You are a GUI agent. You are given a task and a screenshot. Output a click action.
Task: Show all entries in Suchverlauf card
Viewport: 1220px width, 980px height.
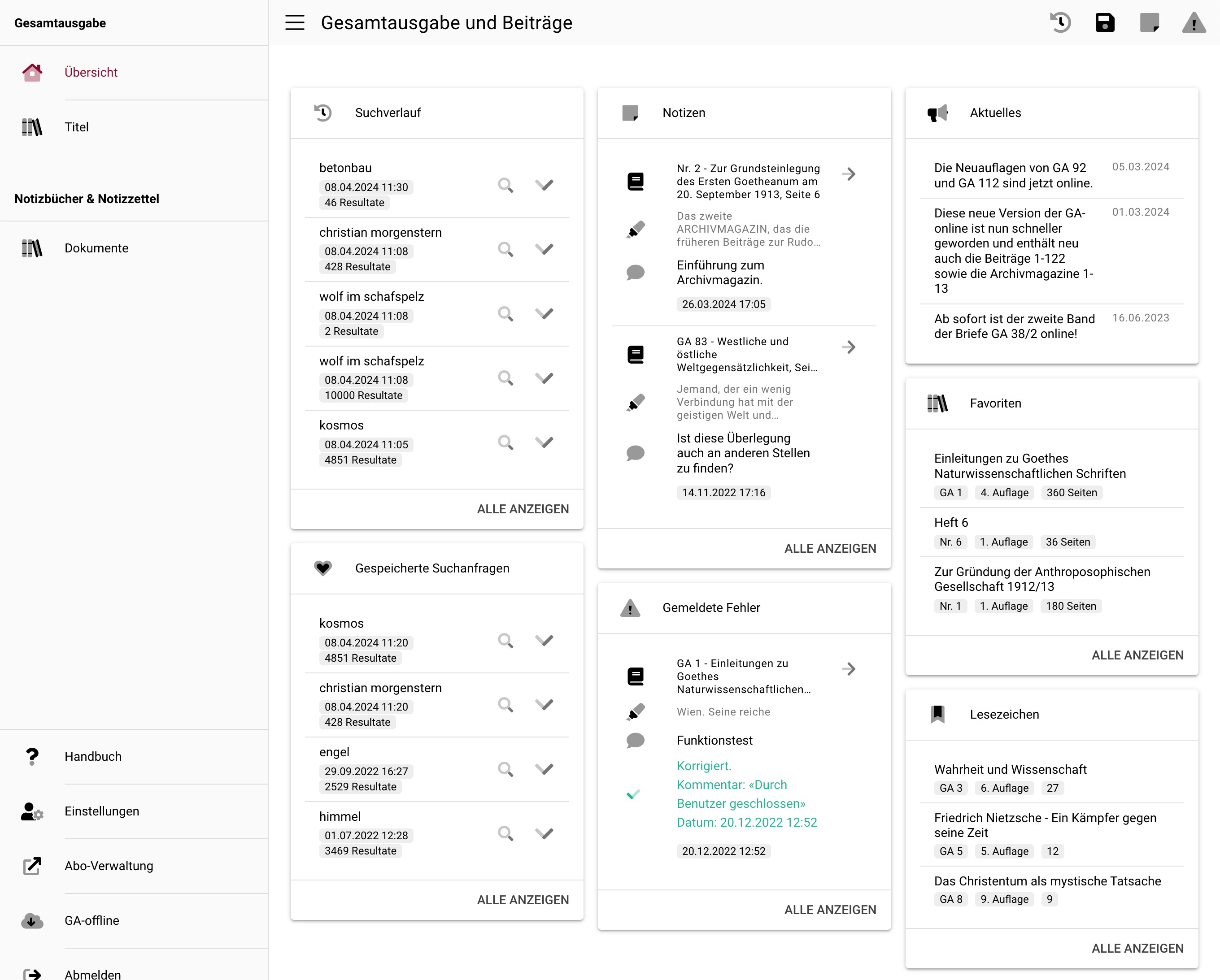[x=522, y=509]
